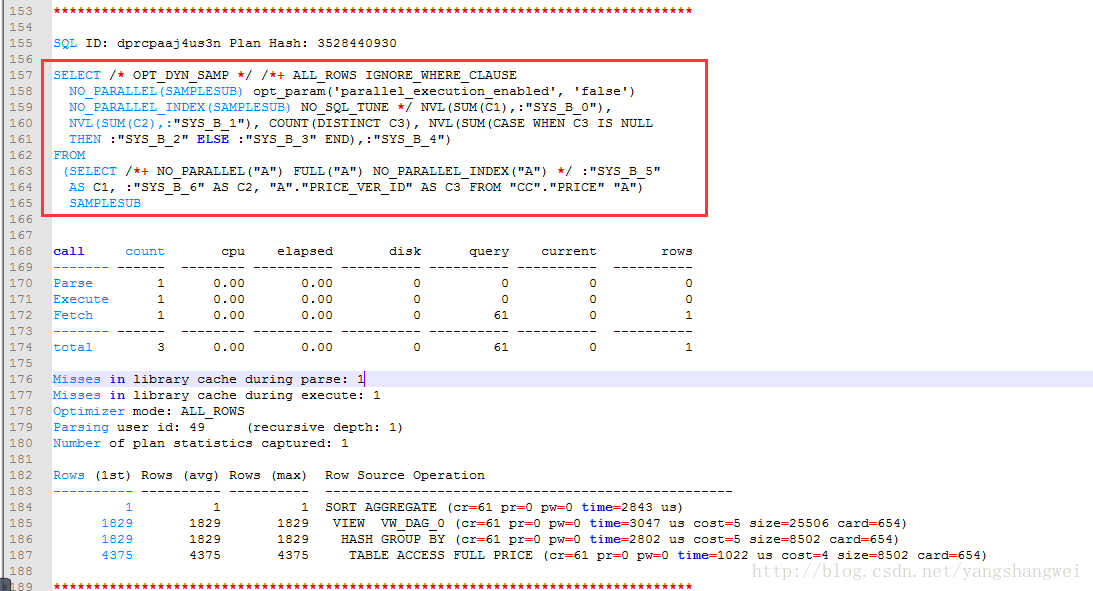
Task: Click COUNT(DISTINCT C3) expression
Action: [341, 123]
